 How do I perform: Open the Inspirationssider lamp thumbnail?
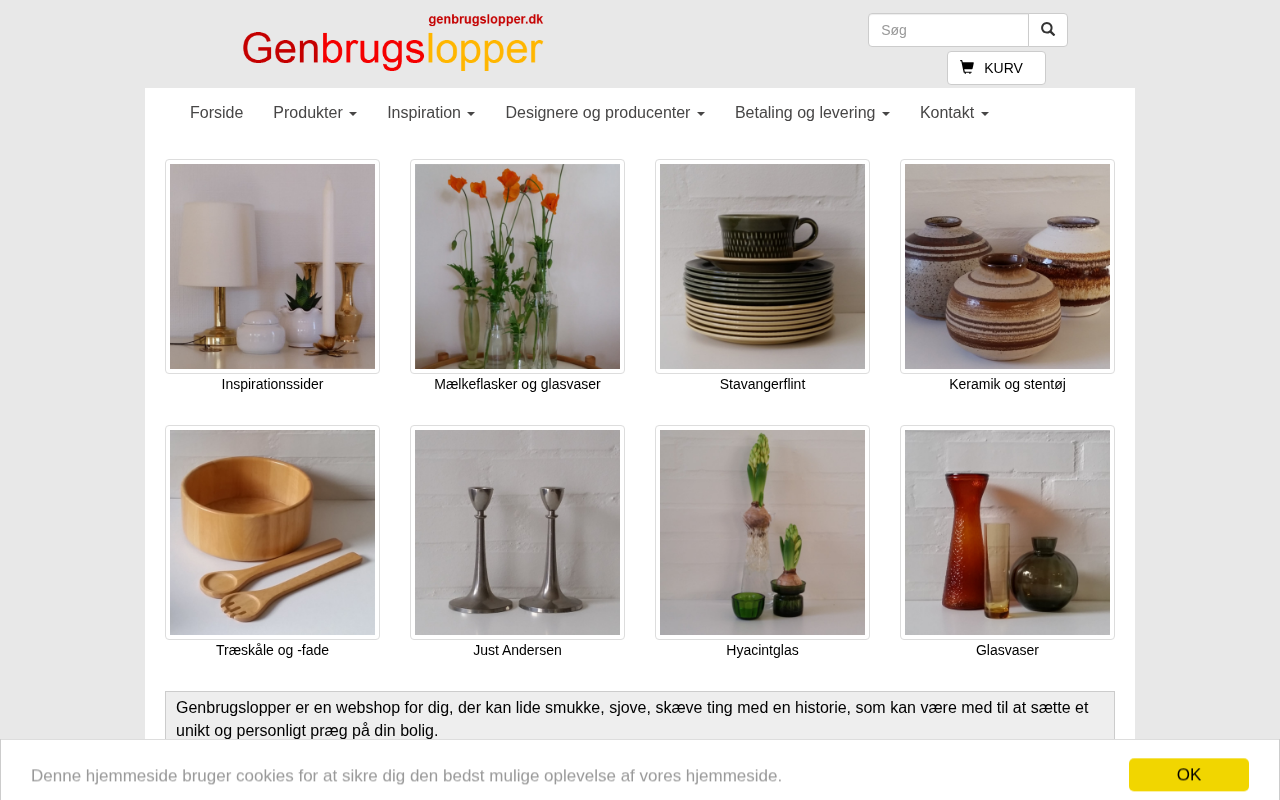tap(272, 267)
